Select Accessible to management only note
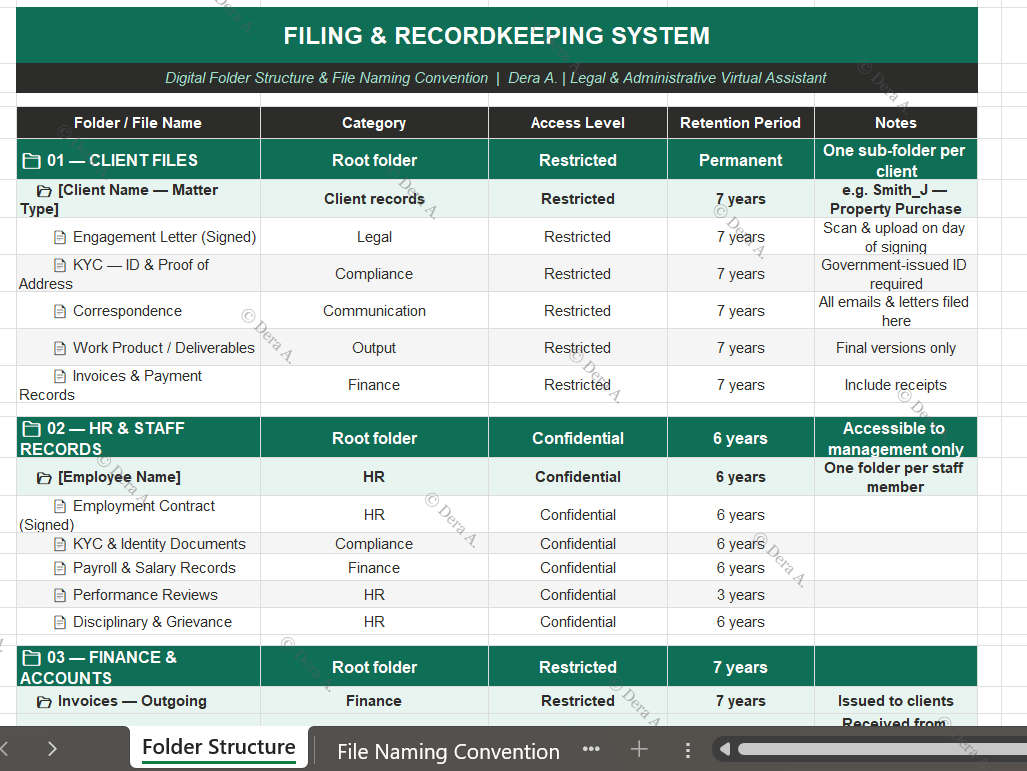This screenshot has height=771, width=1027. point(895,438)
